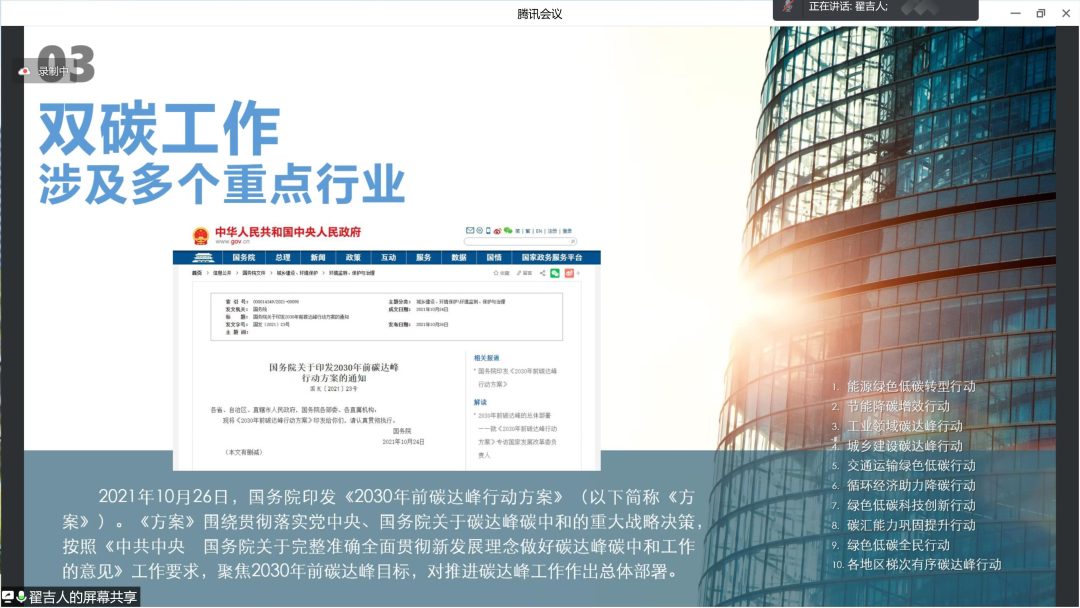Click the green WeChat share icon
This screenshot has width=1080, height=608.
pyautogui.click(x=555, y=273)
